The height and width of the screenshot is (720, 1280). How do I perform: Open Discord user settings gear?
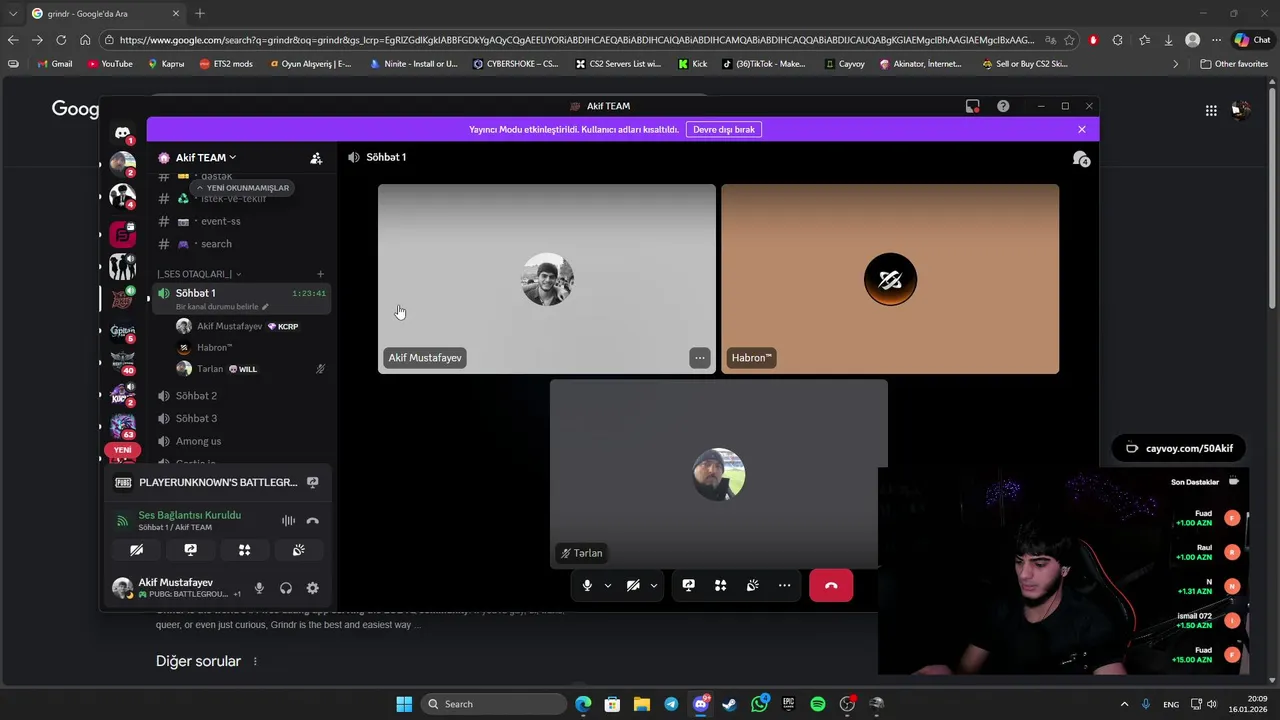pyautogui.click(x=313, y=588)
